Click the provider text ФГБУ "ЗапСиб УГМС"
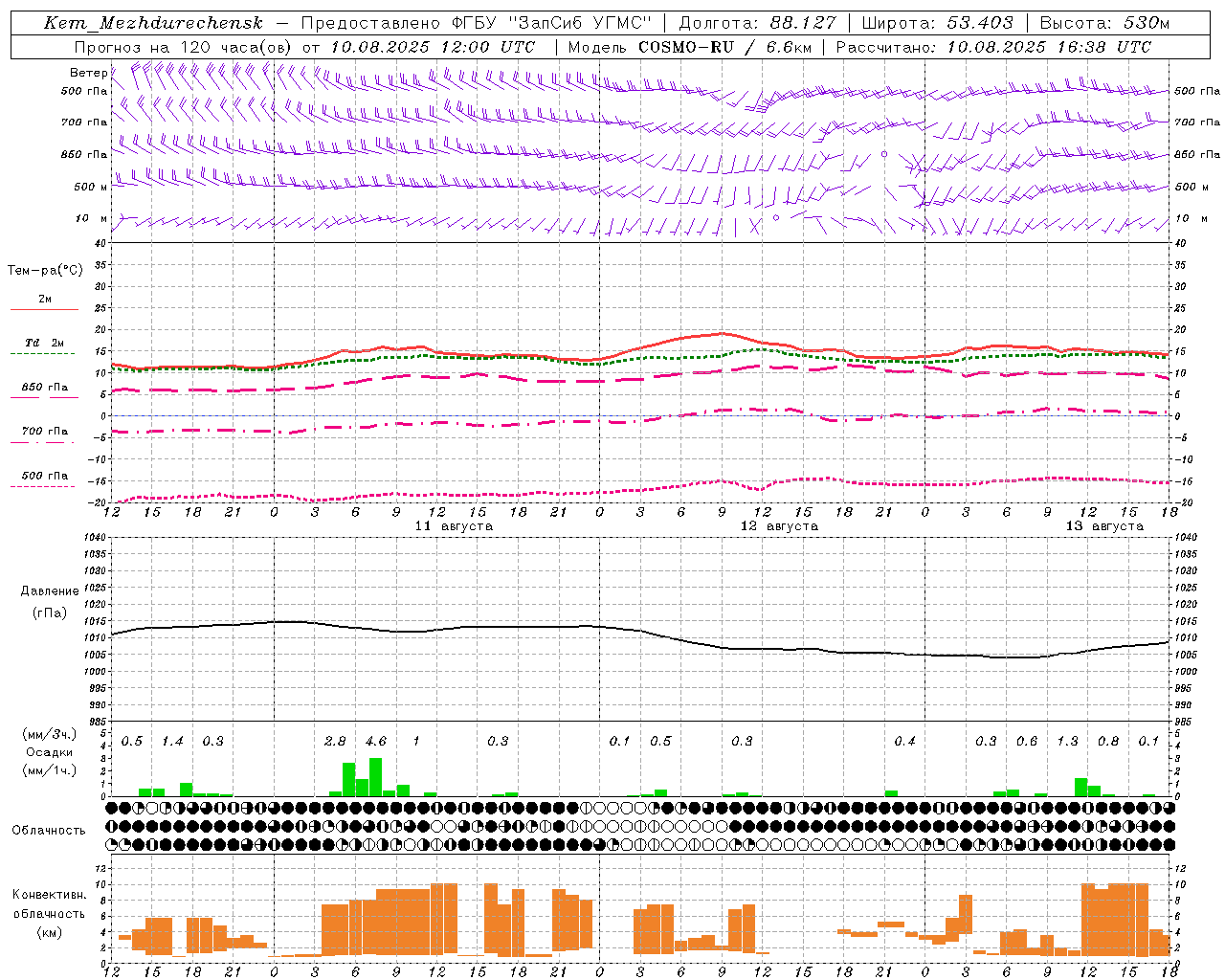 [550, 23]
